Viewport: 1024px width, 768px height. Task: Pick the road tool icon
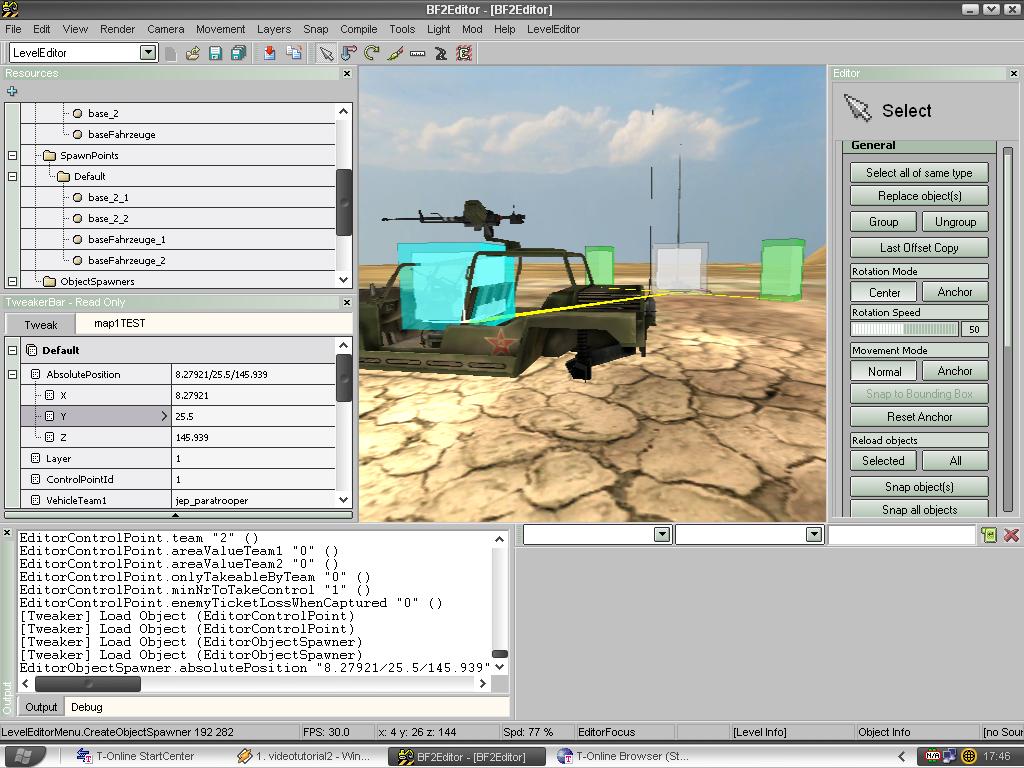pos(441,53)
